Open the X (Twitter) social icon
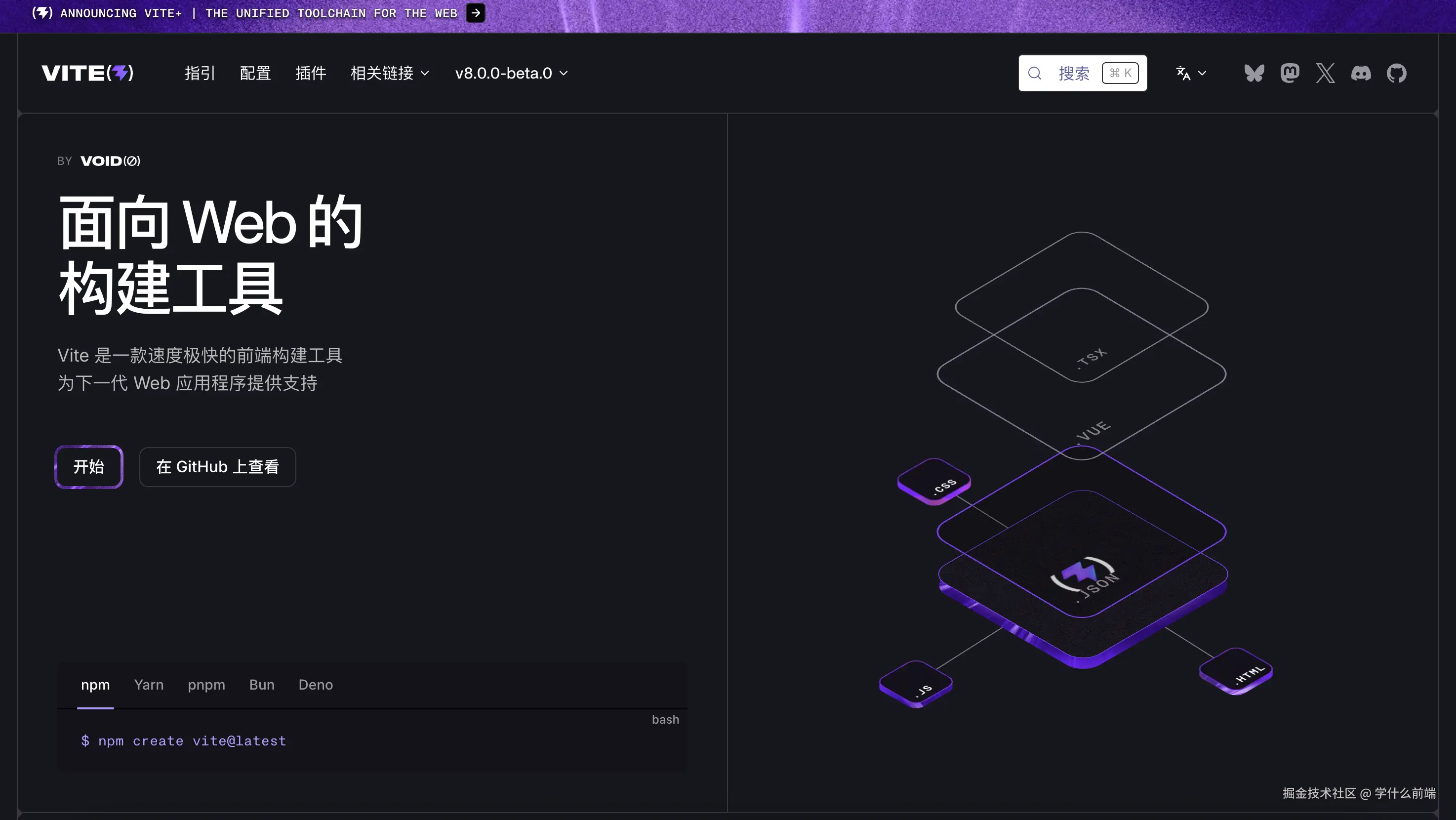Image resolution: width=1456 pixels, height=820 pixels. (x=1326, y=74)
